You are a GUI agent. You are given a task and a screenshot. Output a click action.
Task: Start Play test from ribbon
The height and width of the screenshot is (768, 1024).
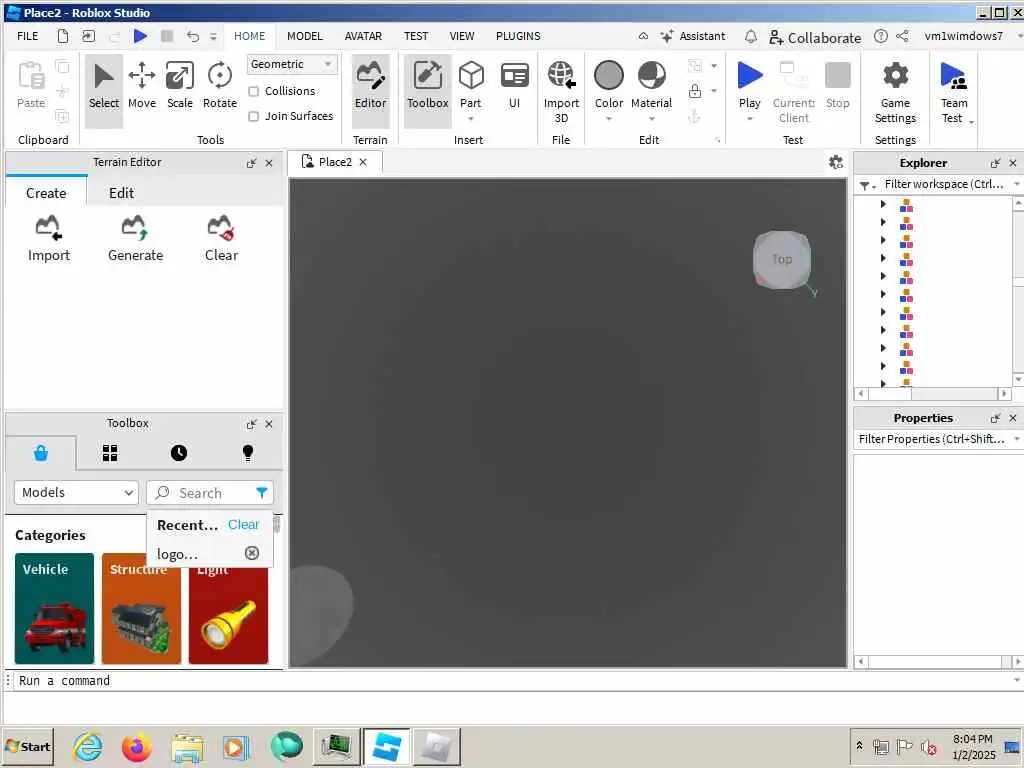coord(750,75)
